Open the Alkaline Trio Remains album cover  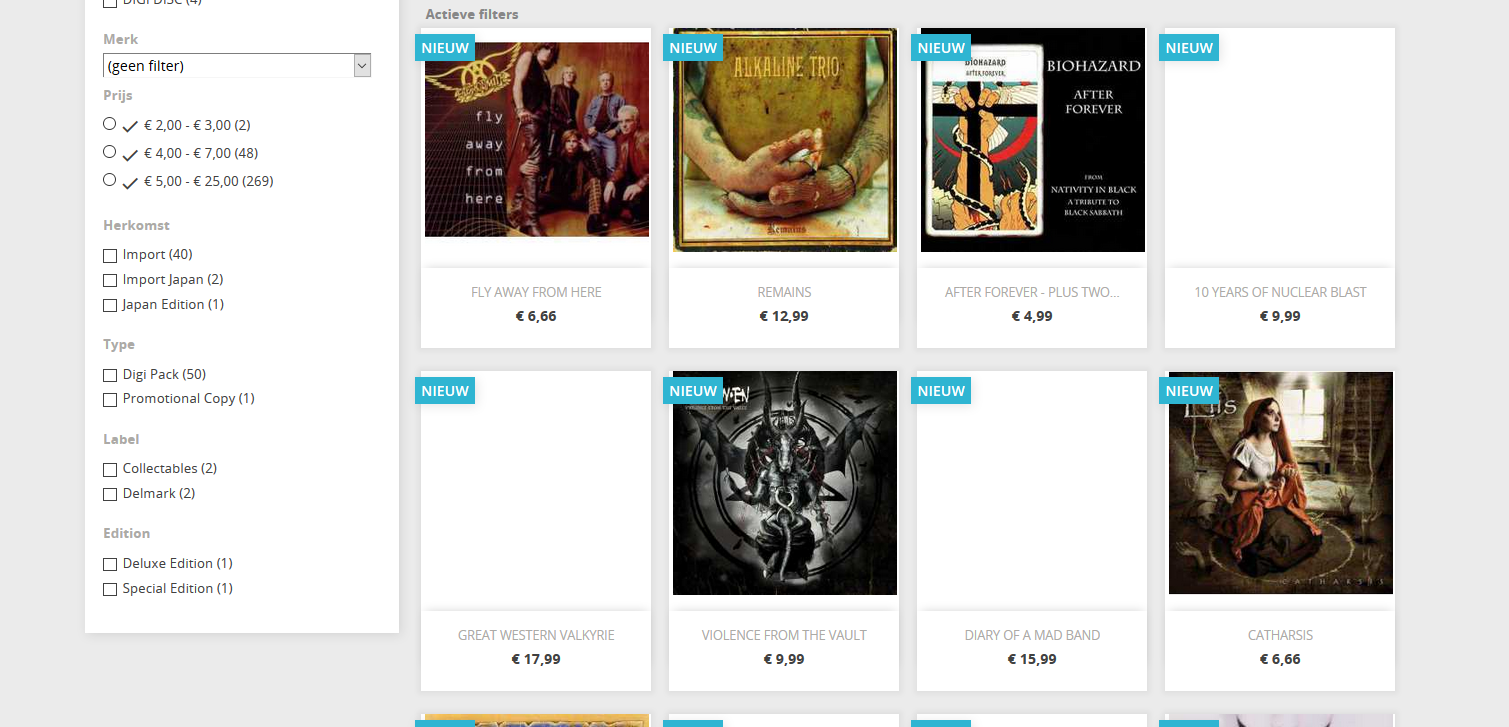(785, 140)
